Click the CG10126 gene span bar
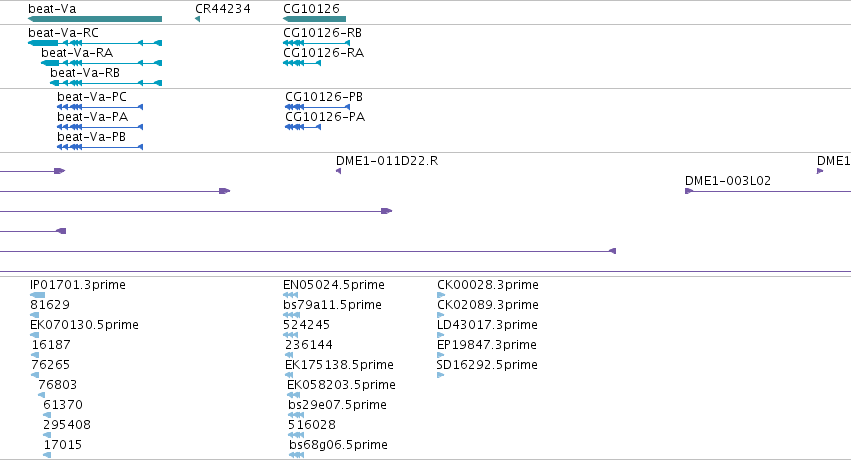The image size is (851, 460). coord(314,19)
